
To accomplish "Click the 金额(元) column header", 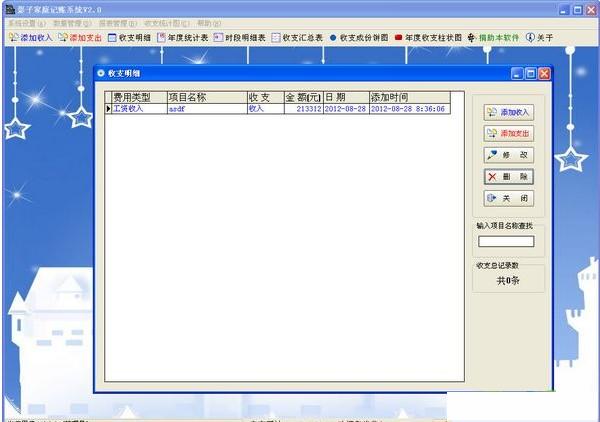I will click(304, 97).
